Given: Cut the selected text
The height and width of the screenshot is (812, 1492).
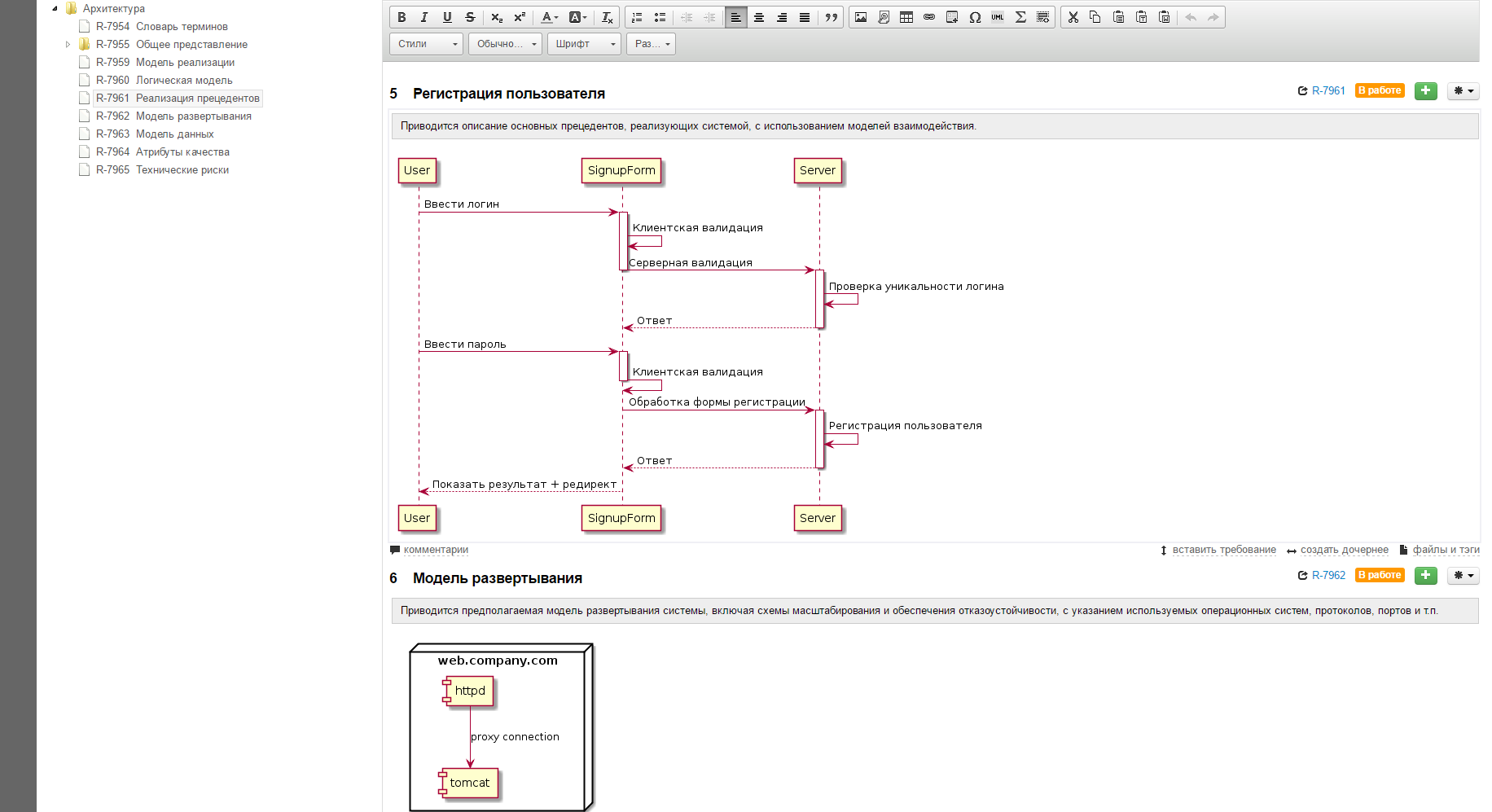Looking at the screenshot, I should (1073, 17).
